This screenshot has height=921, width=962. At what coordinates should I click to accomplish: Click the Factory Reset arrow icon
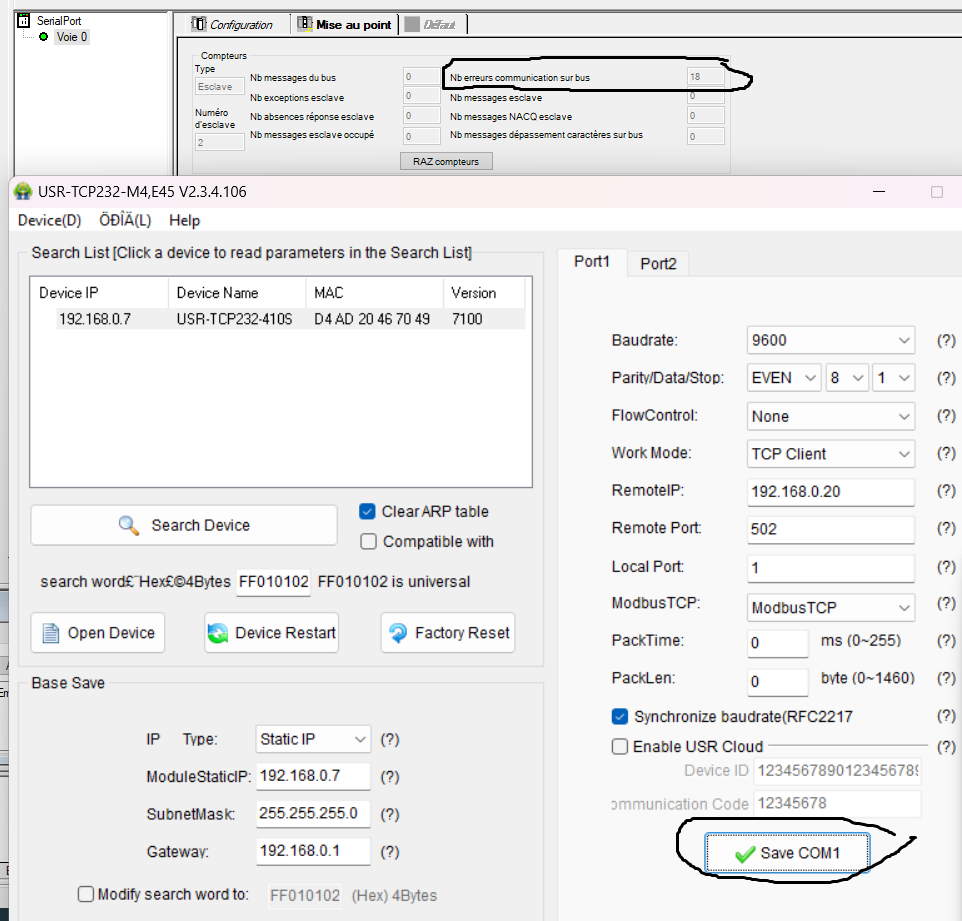pos(397,633)
